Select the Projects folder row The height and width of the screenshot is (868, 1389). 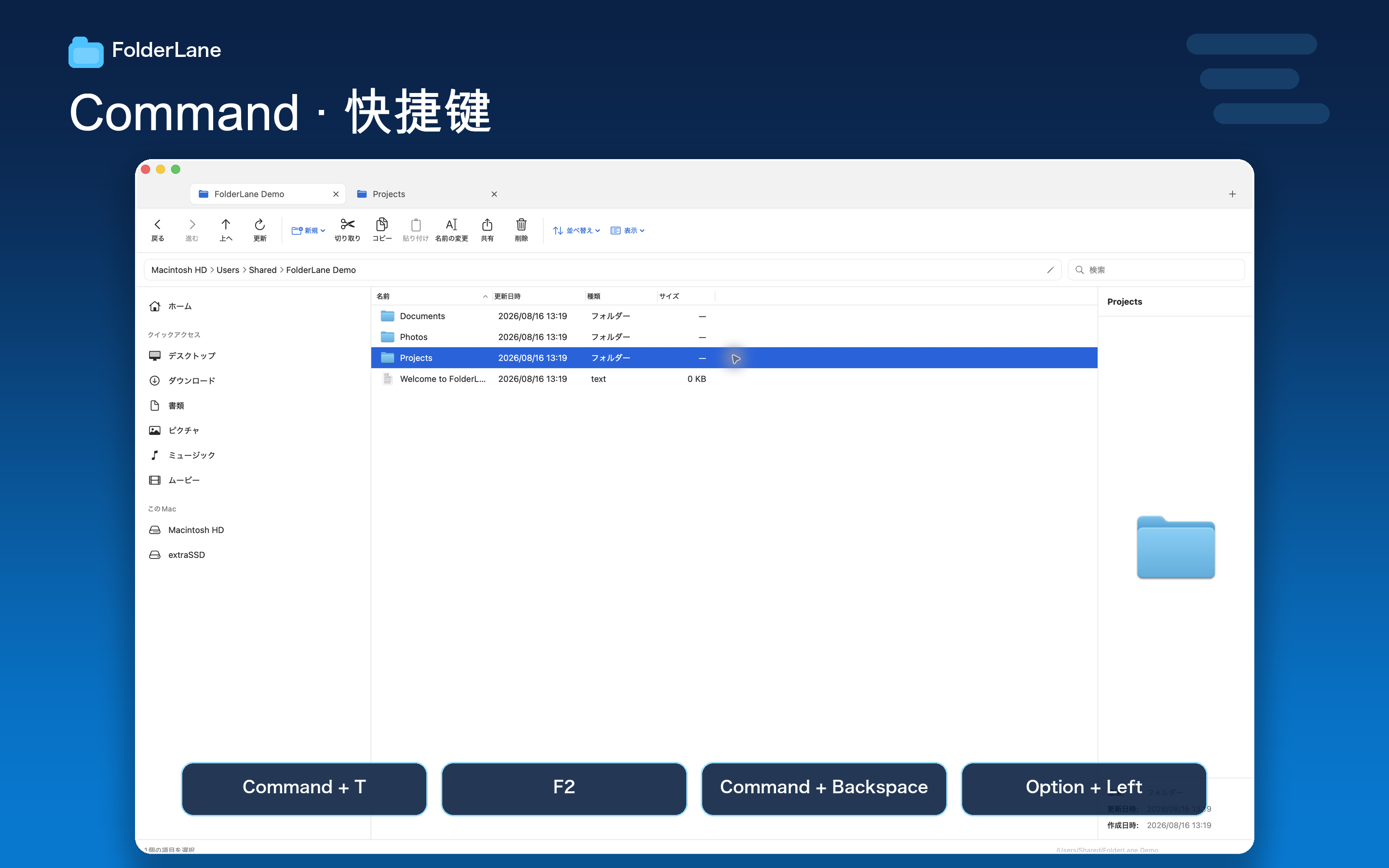pyautogui.click(x=734, y=358)
